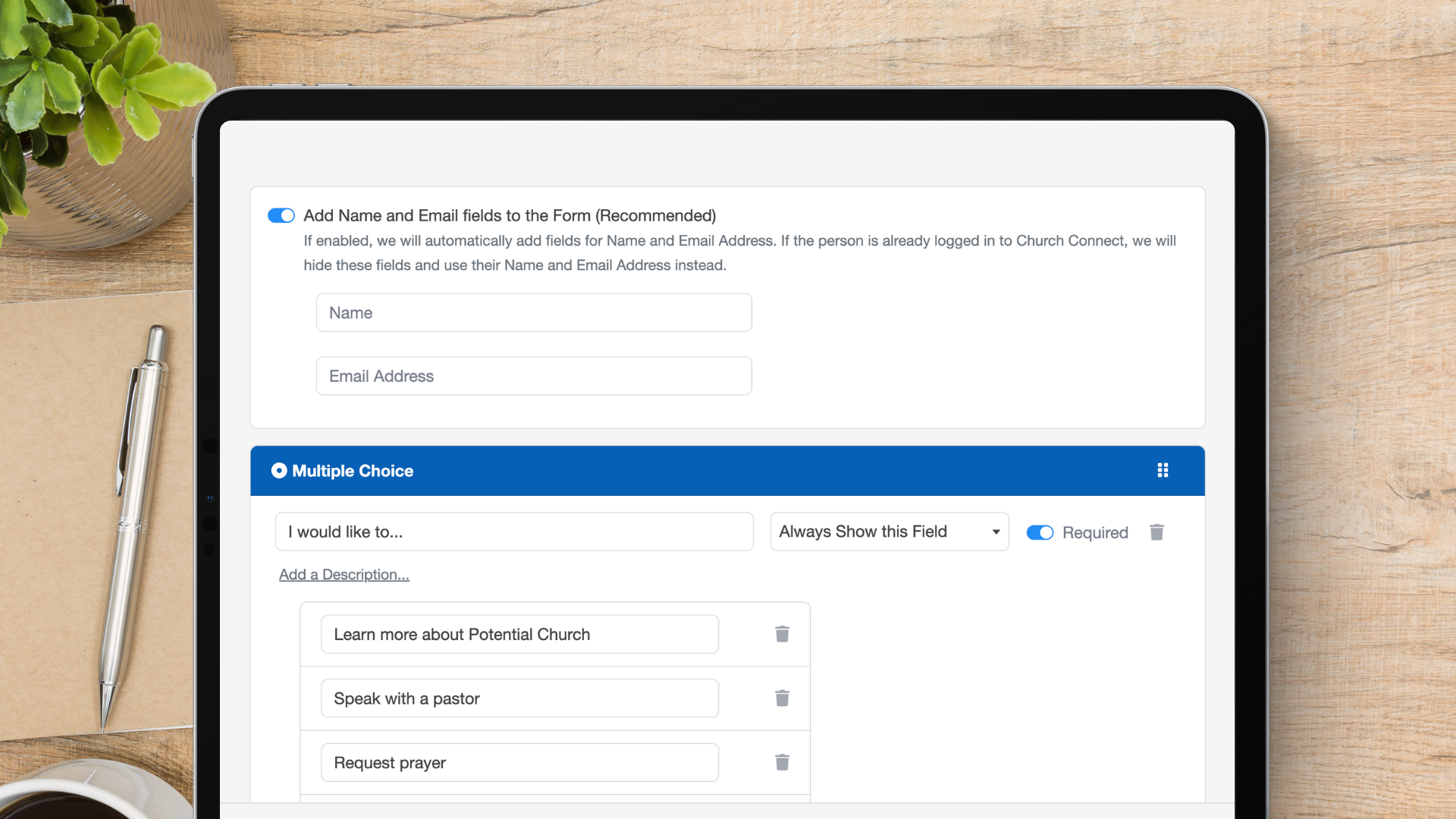This screenshot has height=819, width=1456.
Task: Remove the 'Learn more about Potential Church' option
Action: (782, 634)
